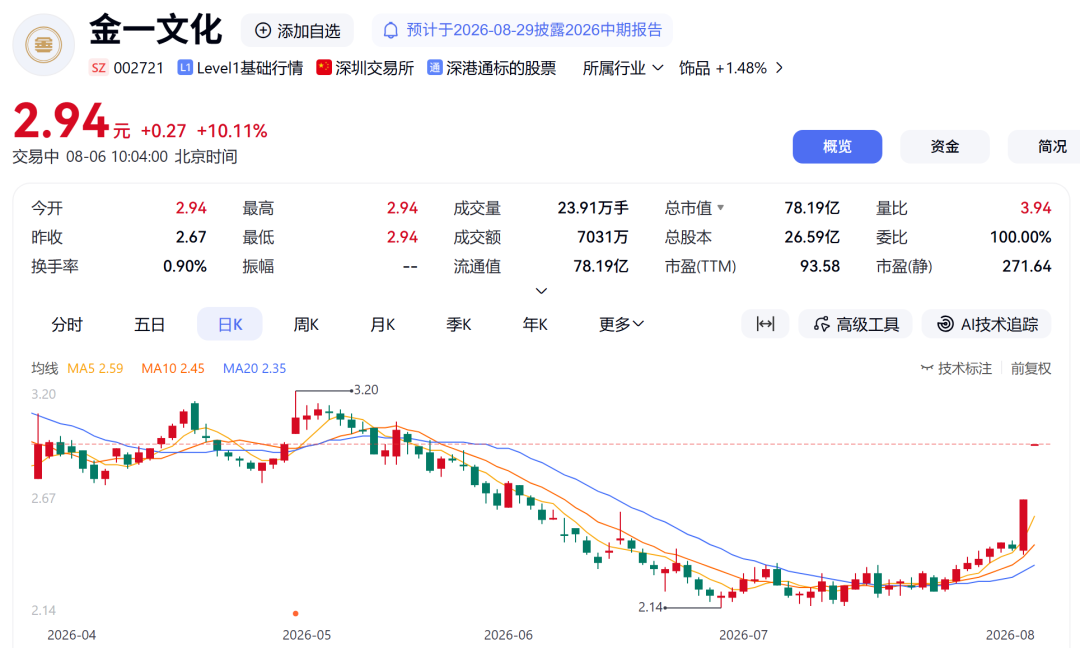Open the 更多 K-line period dropdown

pos(621,324)
